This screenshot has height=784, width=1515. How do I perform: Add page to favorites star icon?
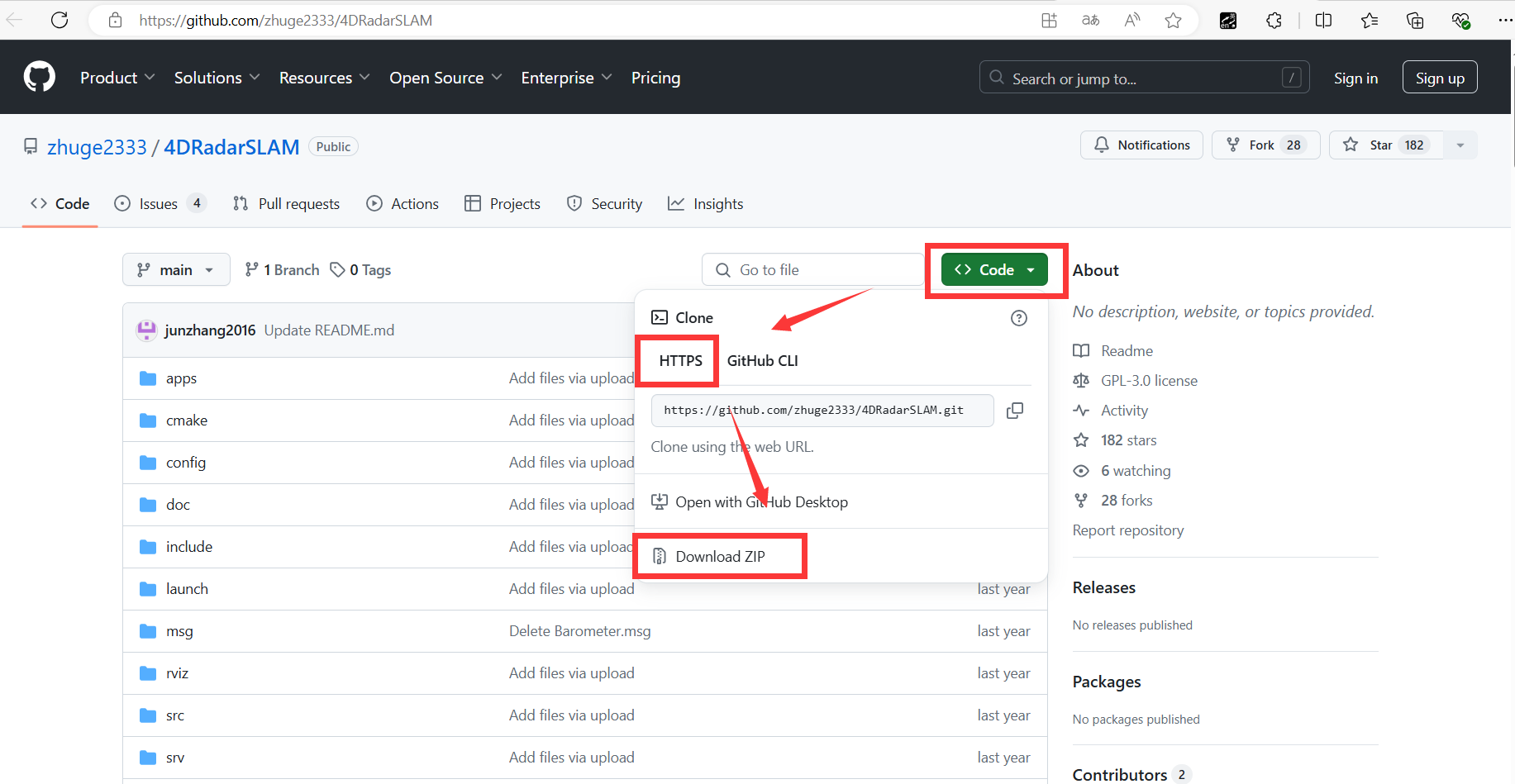coord(1173,21)
